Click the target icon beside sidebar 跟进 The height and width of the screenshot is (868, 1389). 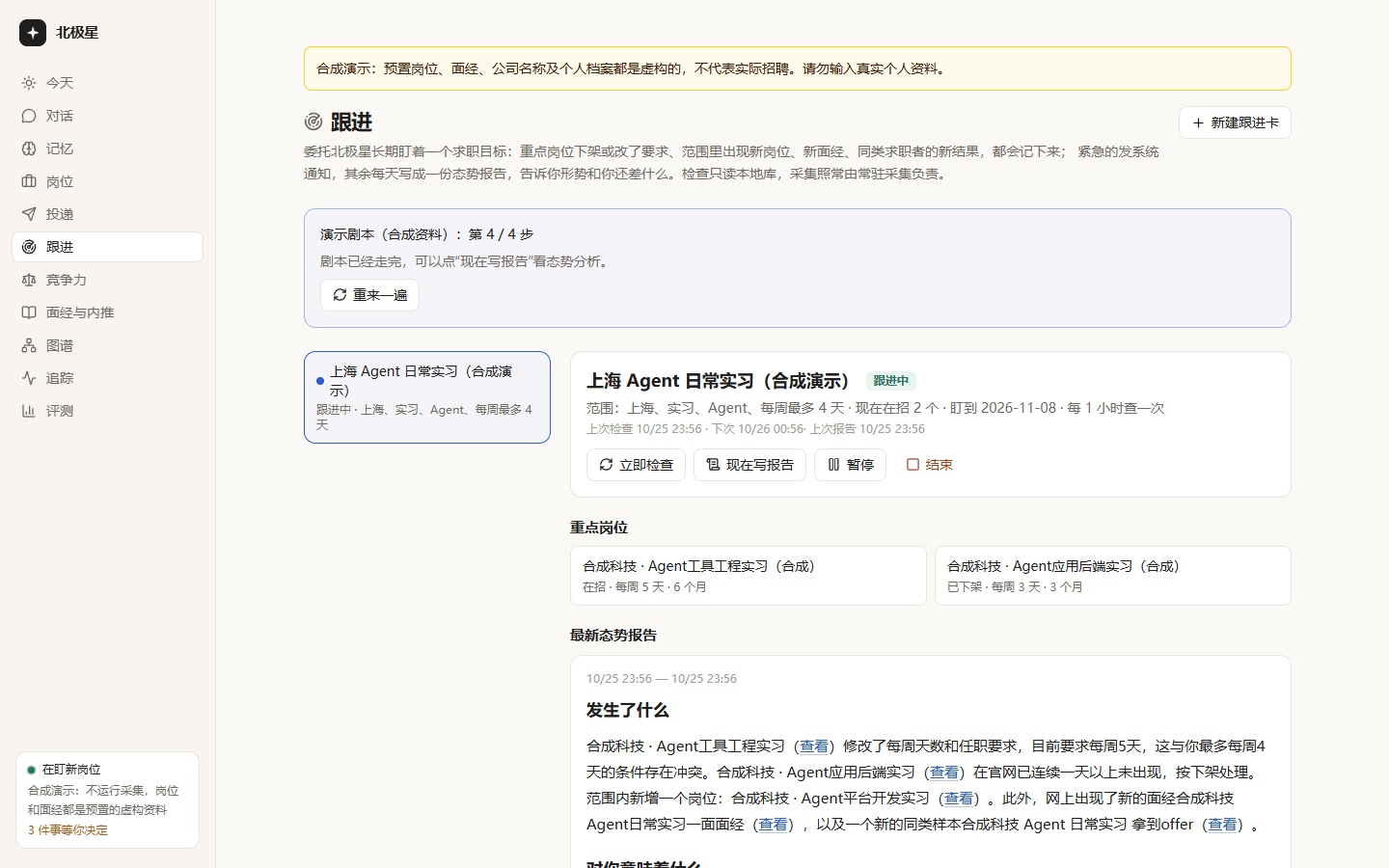point(29,247)
